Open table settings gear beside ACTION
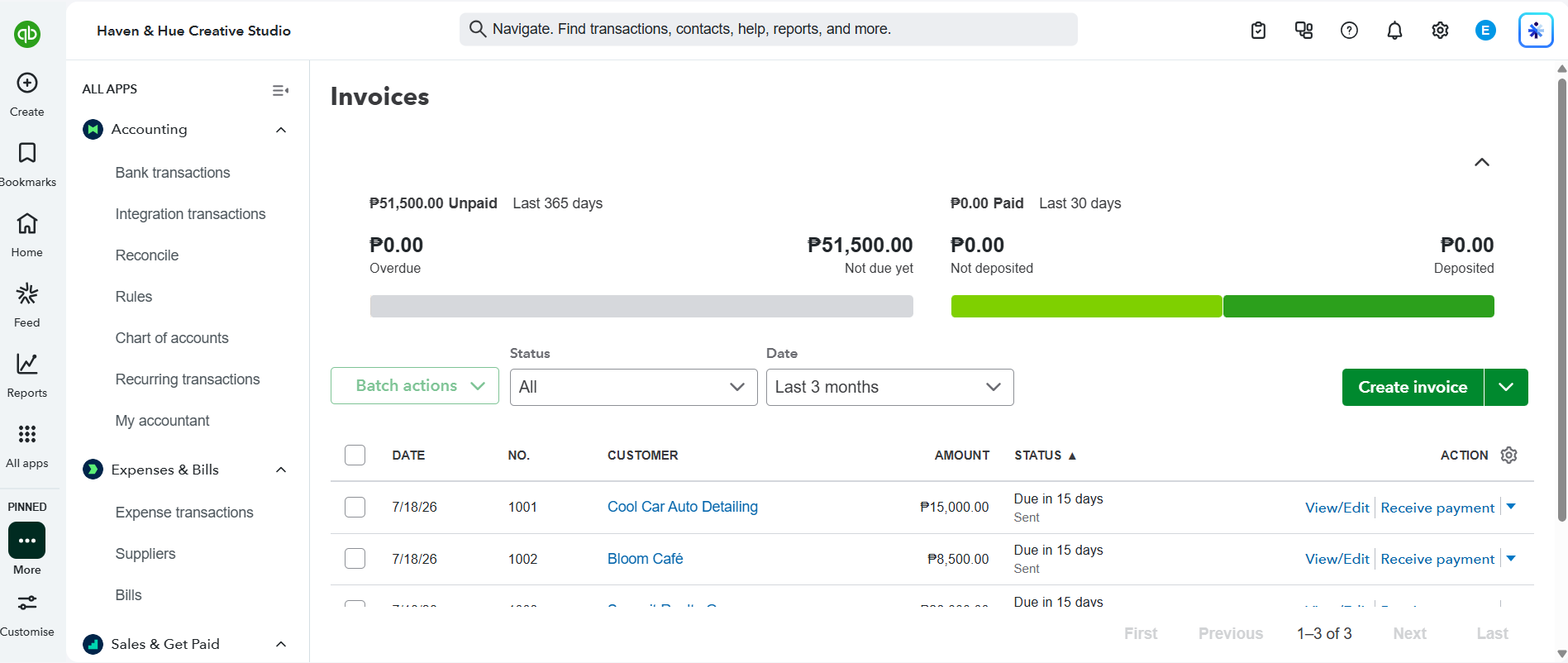Screen dimensions: 1568x663 [1508, 456]
